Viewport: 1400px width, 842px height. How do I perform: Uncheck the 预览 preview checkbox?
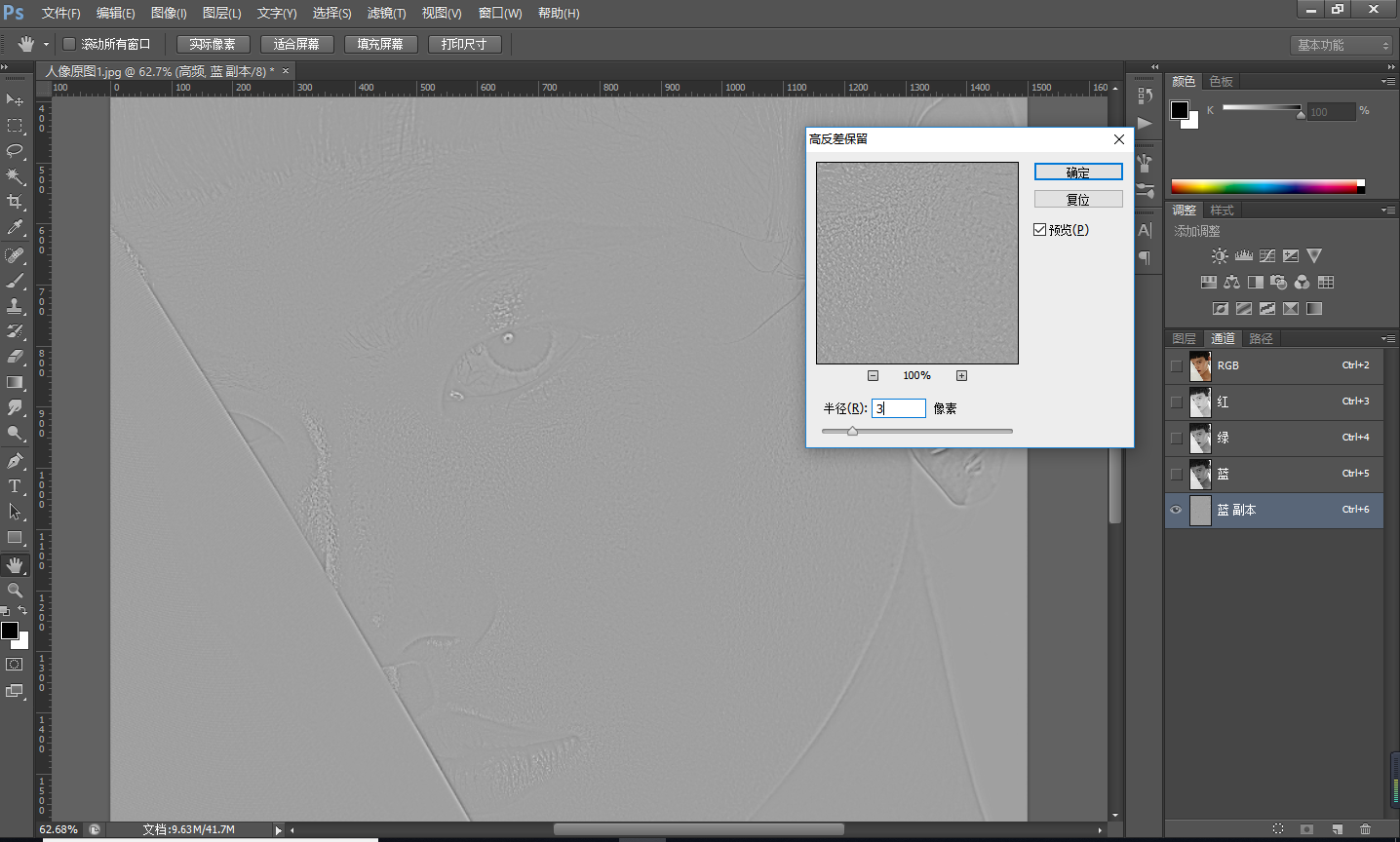click(1040, 230)
